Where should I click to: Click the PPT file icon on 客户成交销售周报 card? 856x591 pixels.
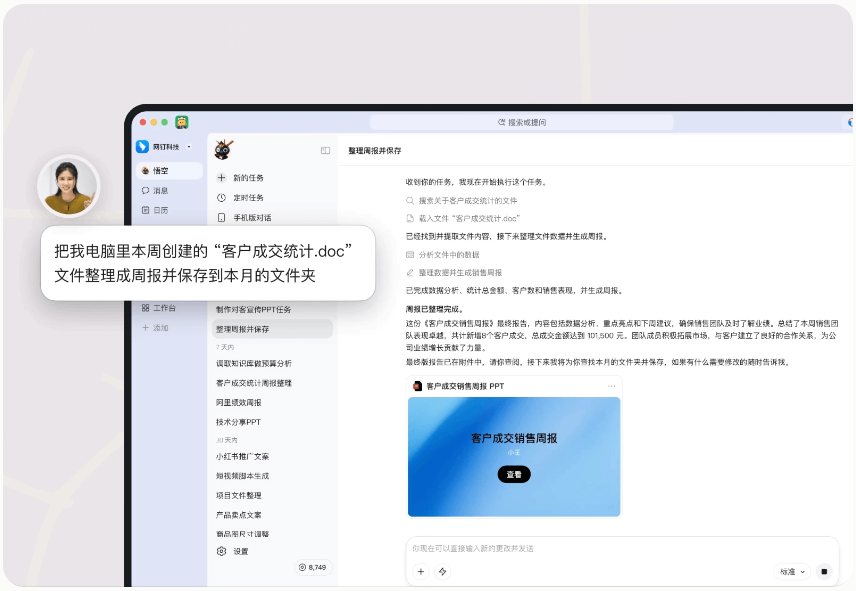(x=418, y=386)
